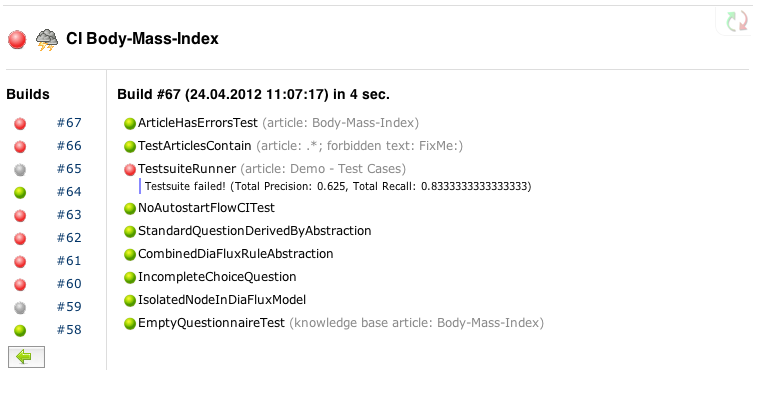Click the stormy weather health icon

[47, 40]
